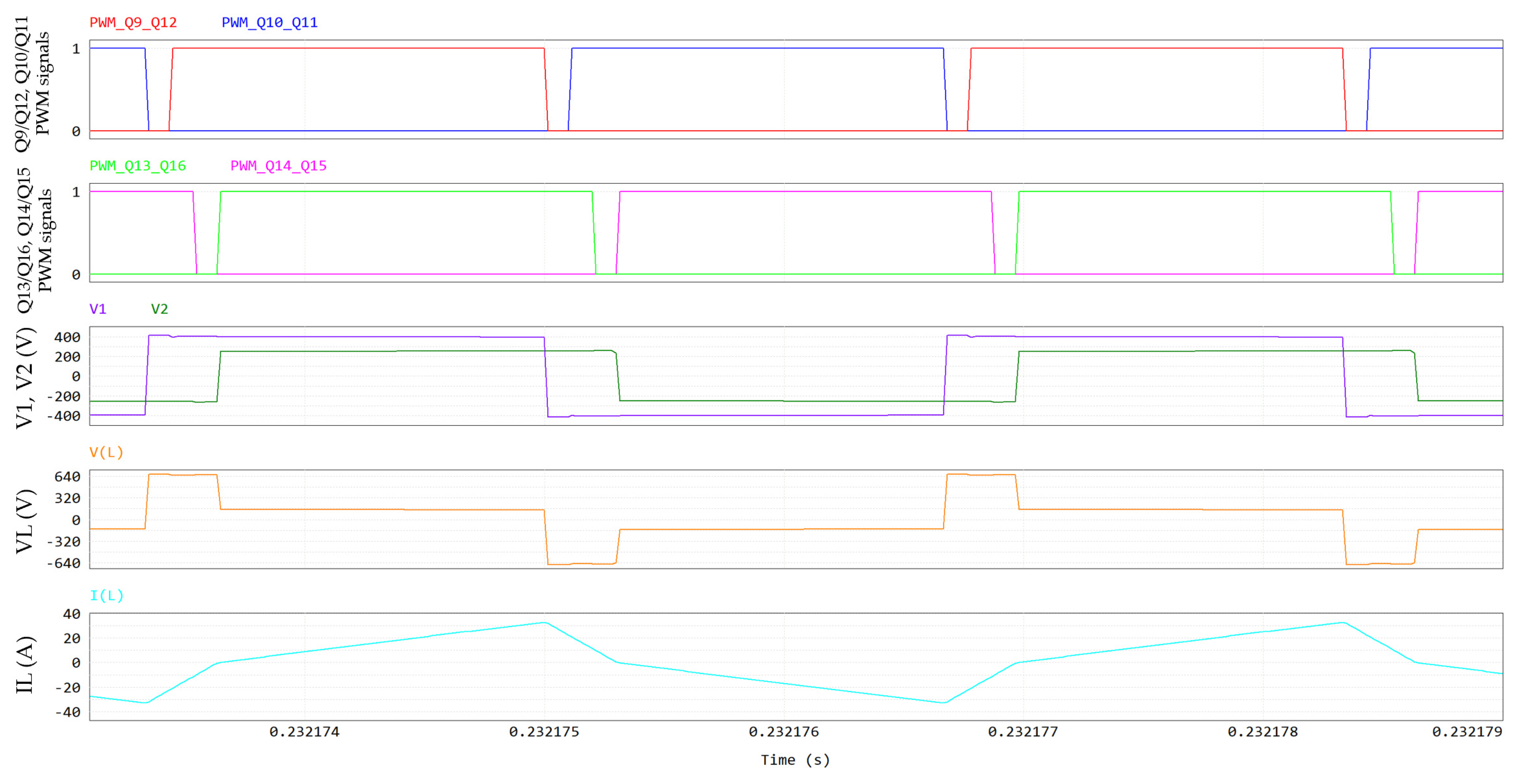Click the V1 purple legend label
Viewport: 1517px width, 784px height.
[98, 309]
